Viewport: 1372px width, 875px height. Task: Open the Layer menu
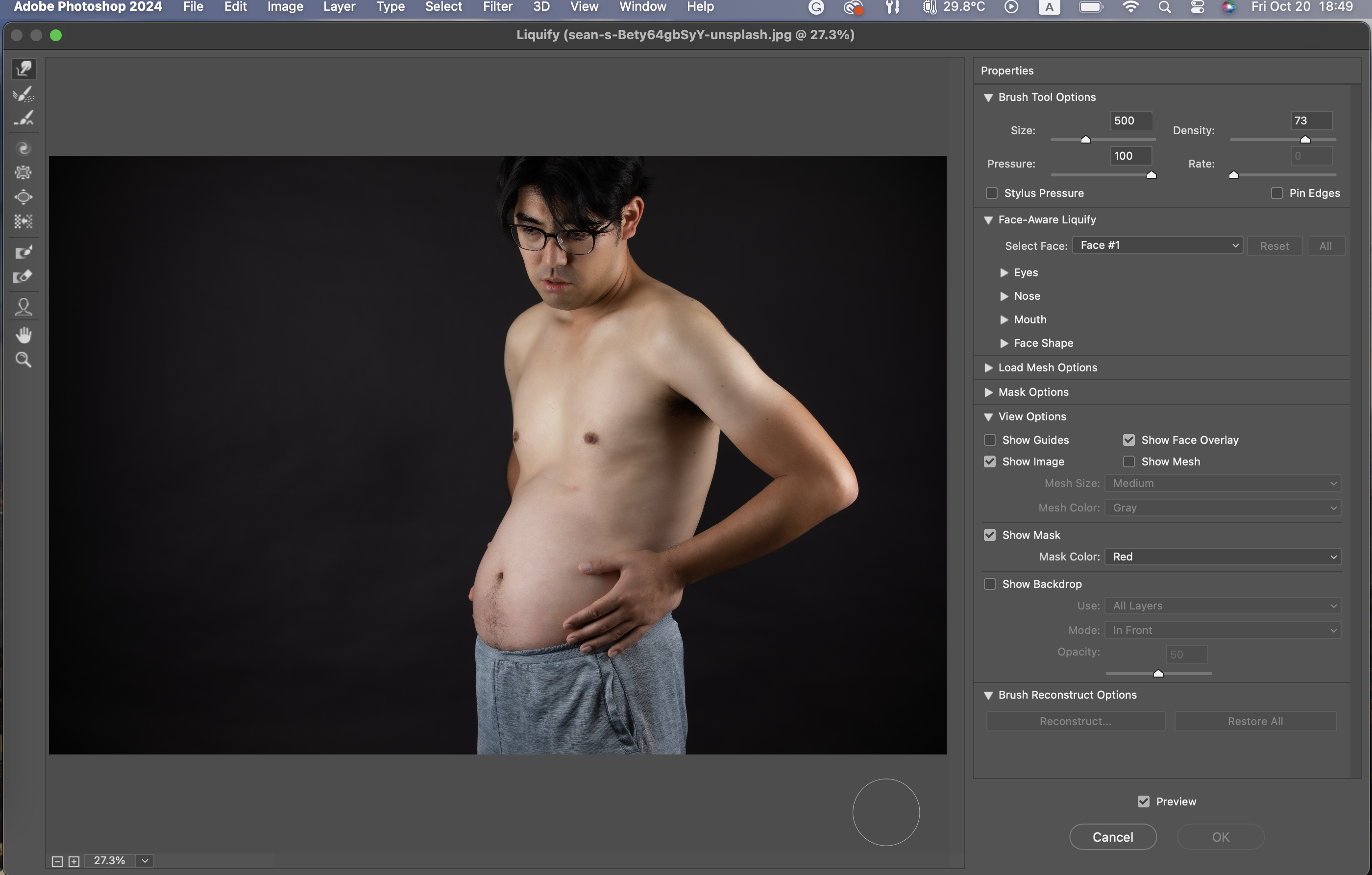coord(339,7)
